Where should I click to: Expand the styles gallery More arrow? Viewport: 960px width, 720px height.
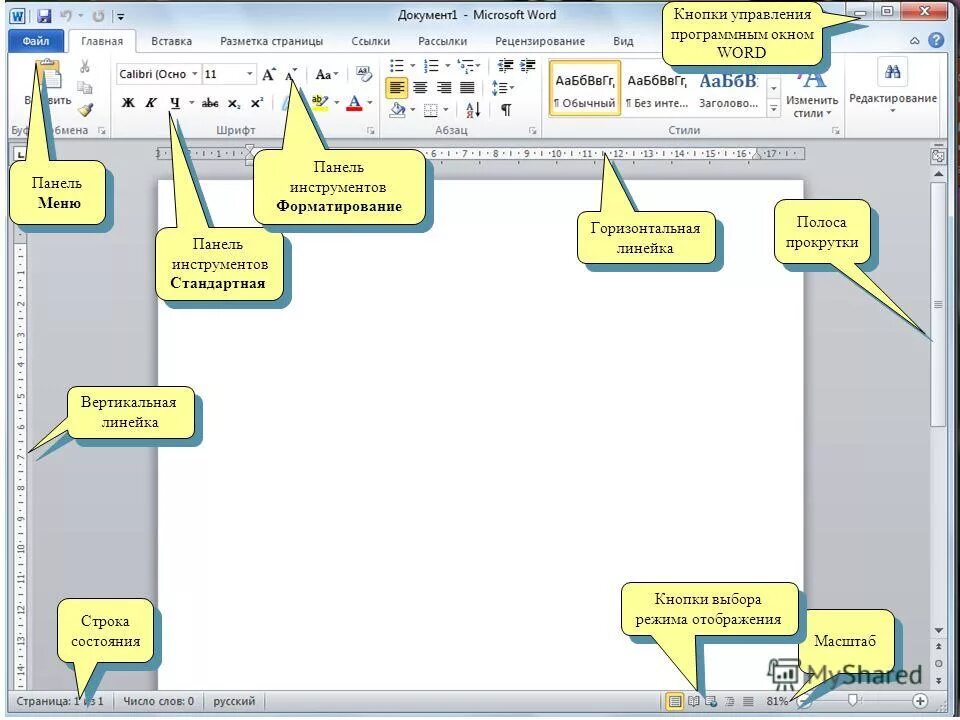click(x=774, y=109)
